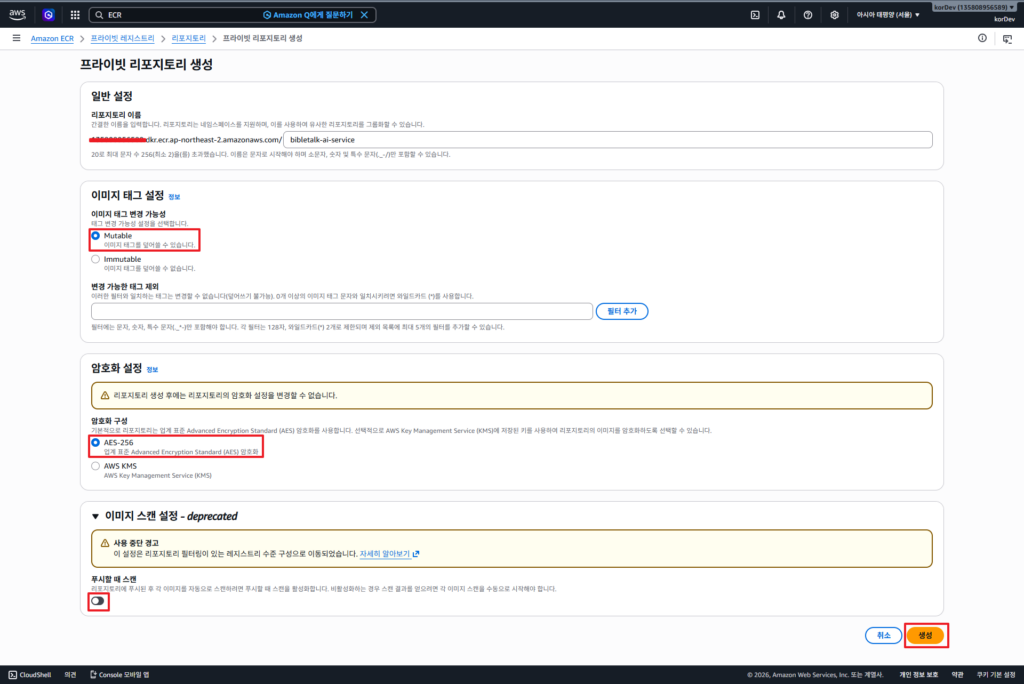Image resolution: width=1024 pixels, height=684 pixels.
Task: Open the korDev account dropdown
Action: (974, 7)
